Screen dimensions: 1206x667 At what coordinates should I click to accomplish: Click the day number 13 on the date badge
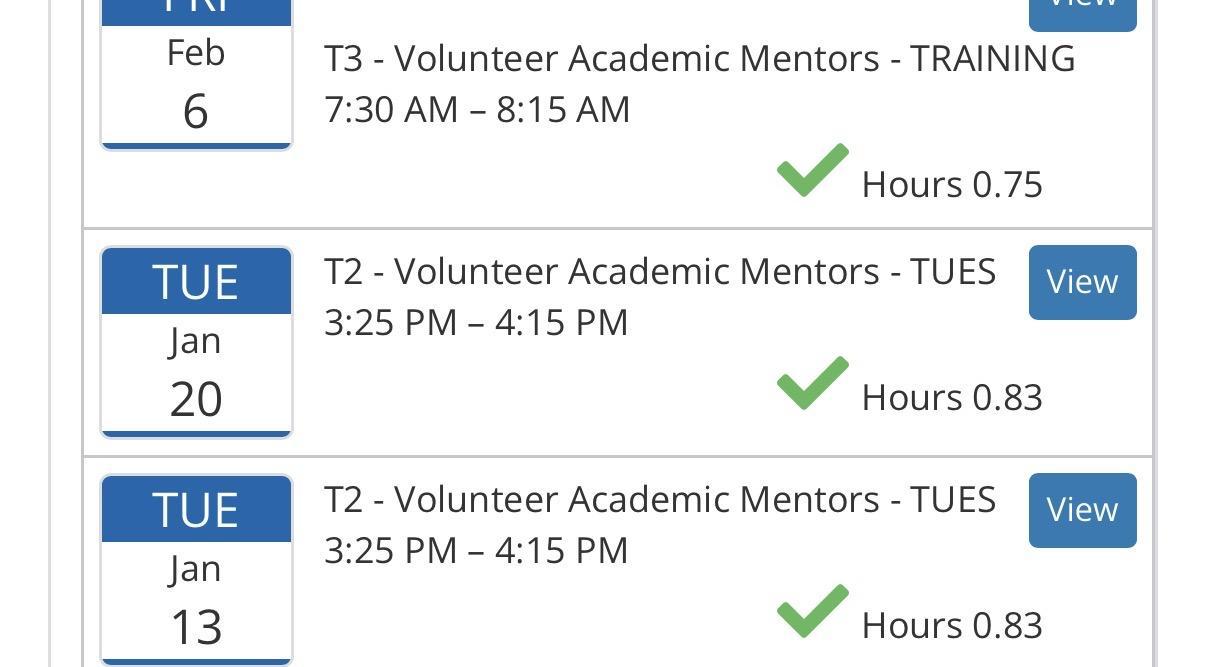pos(196,626)
